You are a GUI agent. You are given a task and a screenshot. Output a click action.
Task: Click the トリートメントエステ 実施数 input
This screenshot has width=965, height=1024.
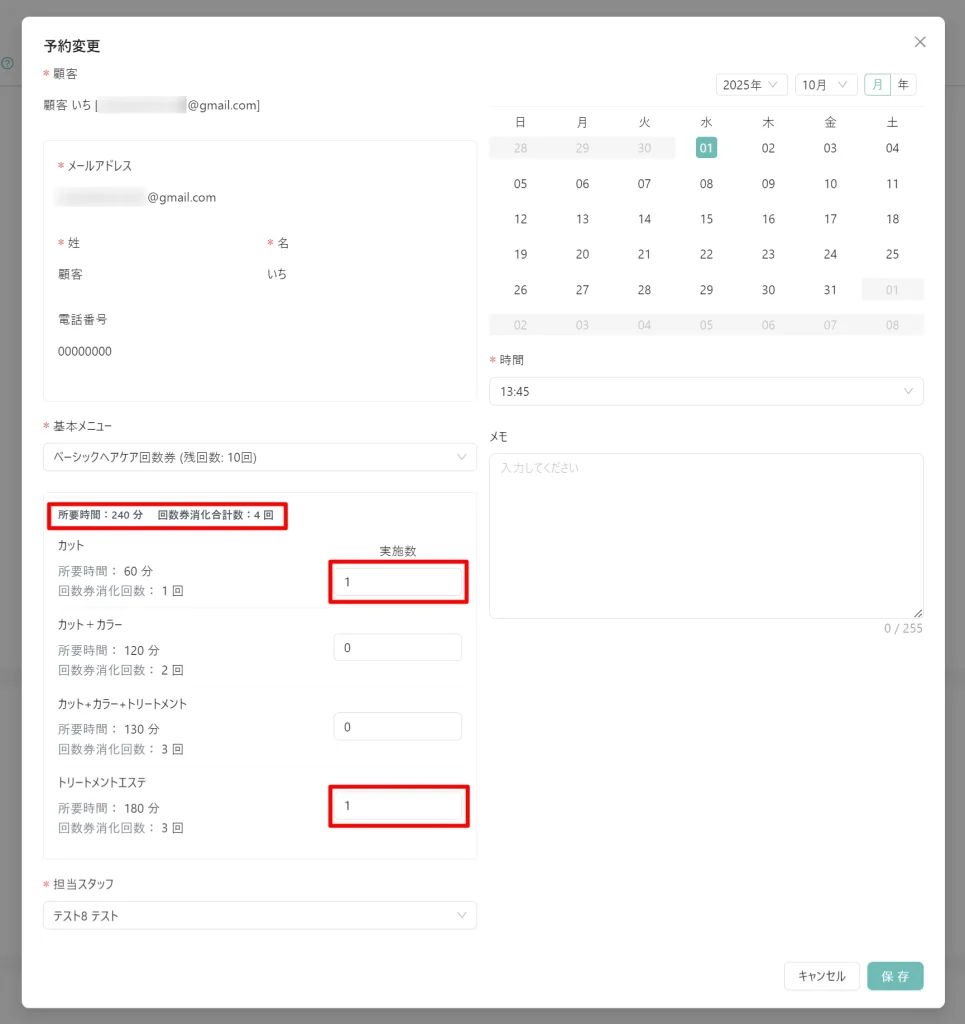pos(398,806)
